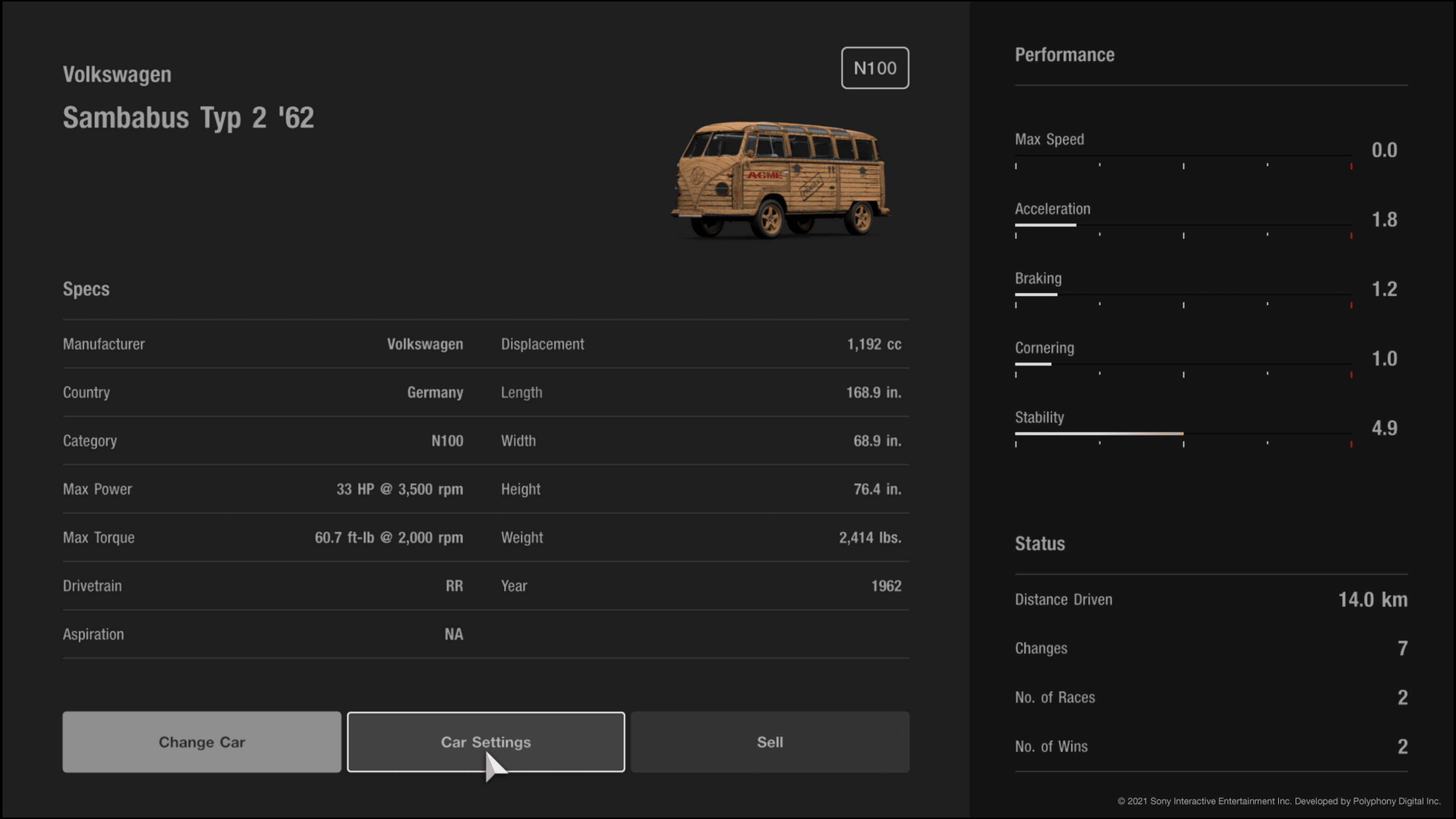This screenshot has height=819, width=1456.
Task: Click the Max Torque value '60.7 ft-lb @ 2,000 rpm'
Action: tap(389, 538)
